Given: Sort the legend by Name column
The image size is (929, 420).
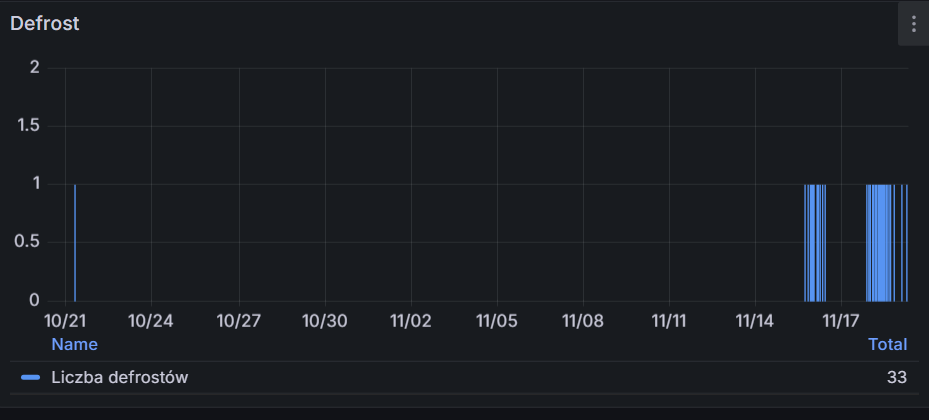Looking at the screenshot, I should [x=74, y=344].
